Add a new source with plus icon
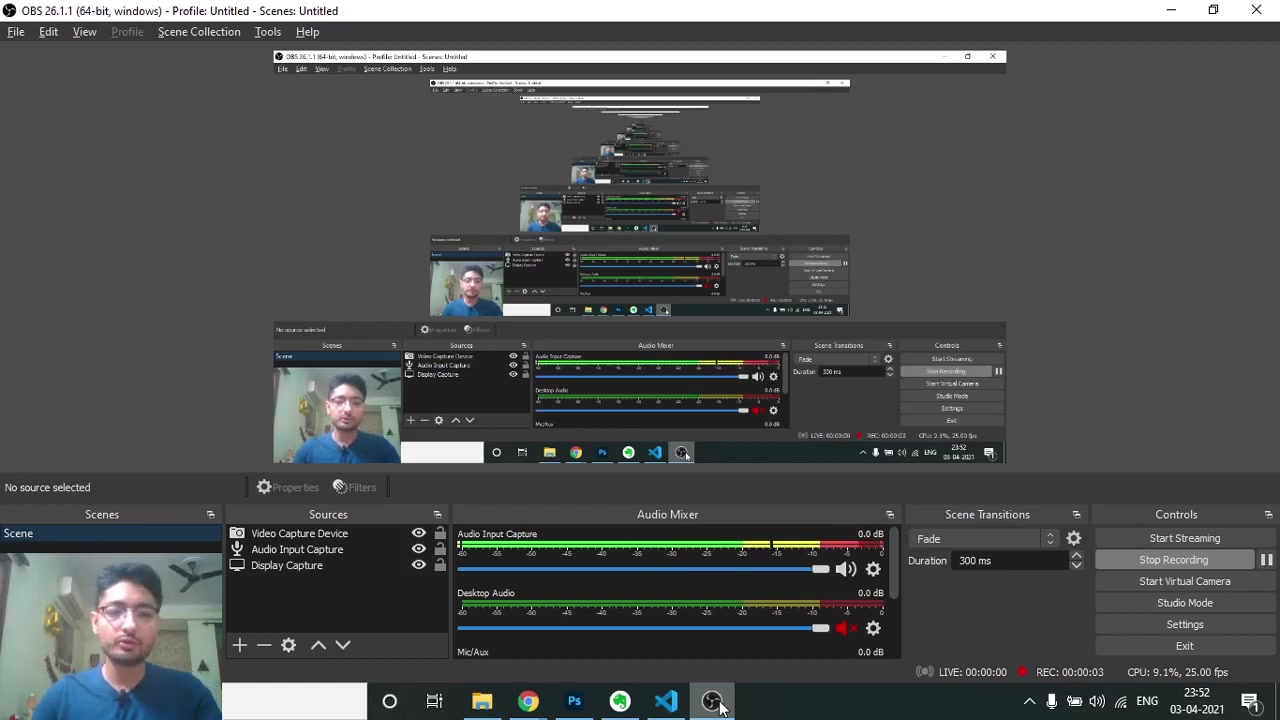 239,645
